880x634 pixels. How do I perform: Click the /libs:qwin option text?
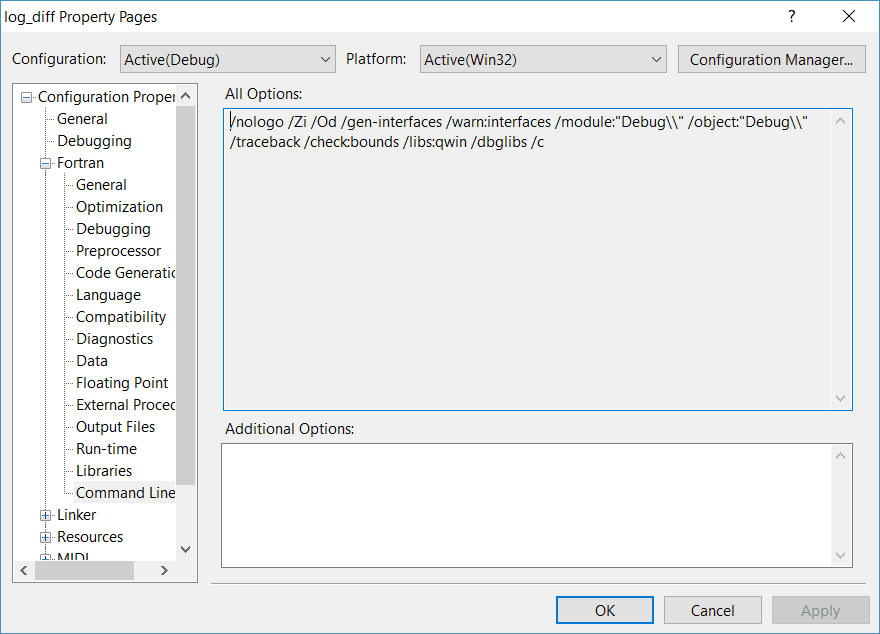point(435,142)
